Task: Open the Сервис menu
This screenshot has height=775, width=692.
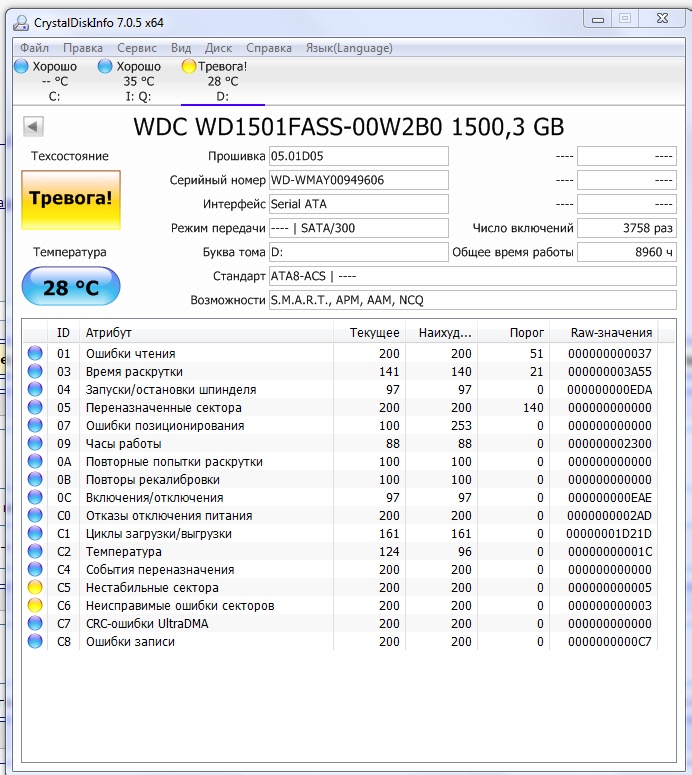Action: click(137, 48)
